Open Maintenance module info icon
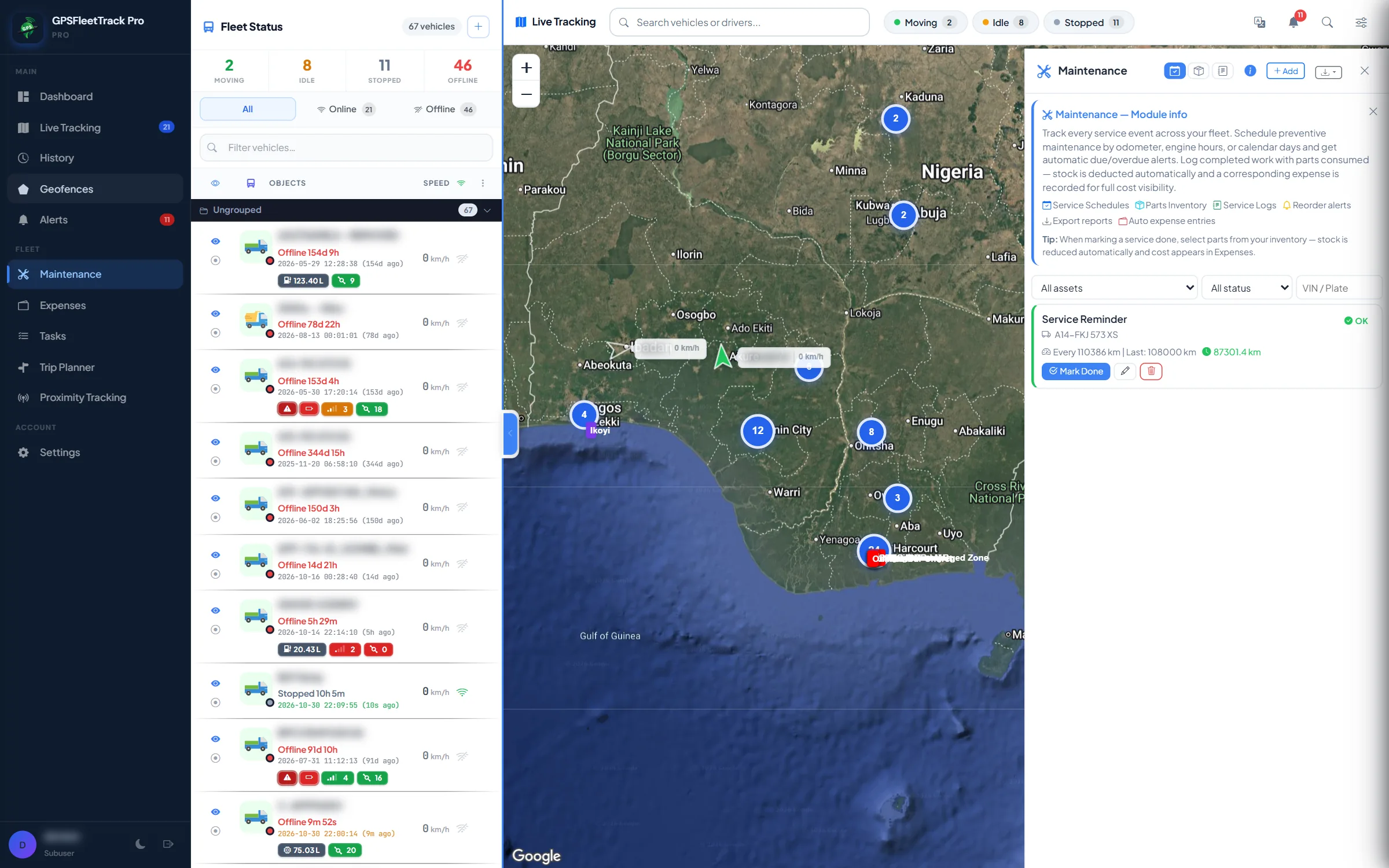 click(1250, 71)
